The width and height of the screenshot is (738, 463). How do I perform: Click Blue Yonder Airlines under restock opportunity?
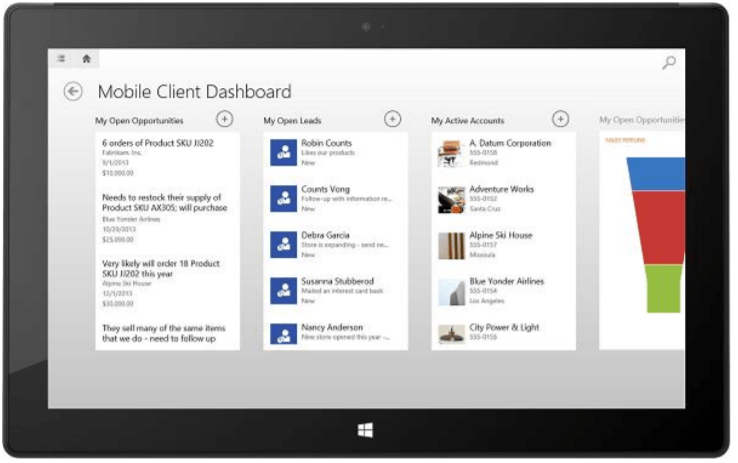(131, 219)
